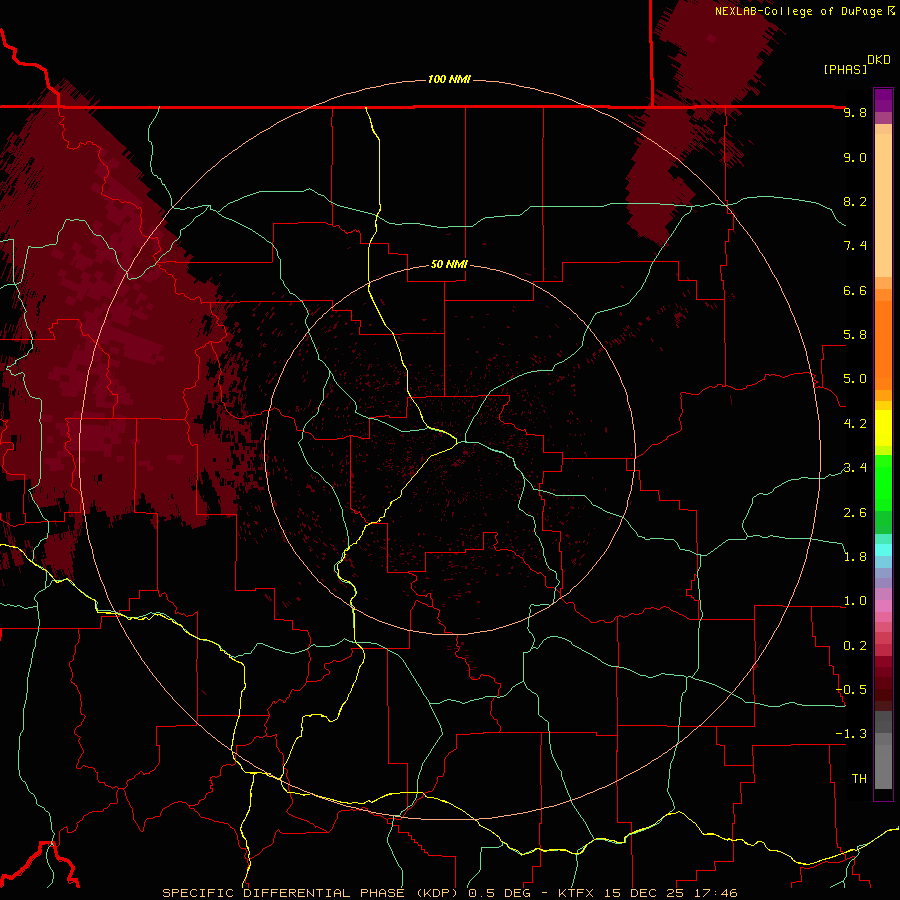Click the DKD product label

click(x=878, y=60)
